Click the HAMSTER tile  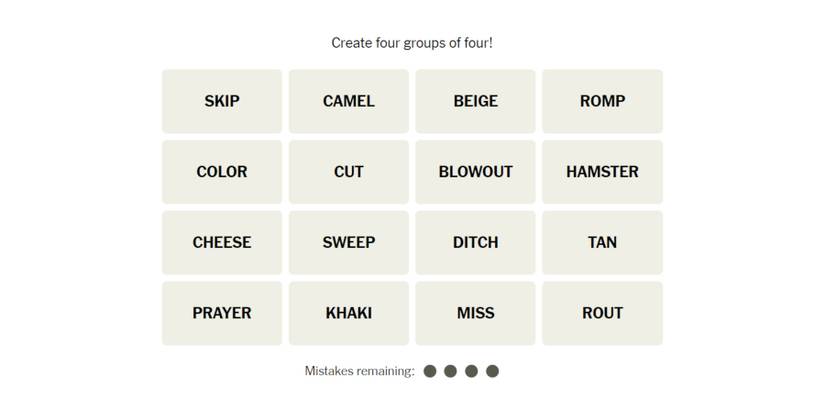[x=602, y=172]
